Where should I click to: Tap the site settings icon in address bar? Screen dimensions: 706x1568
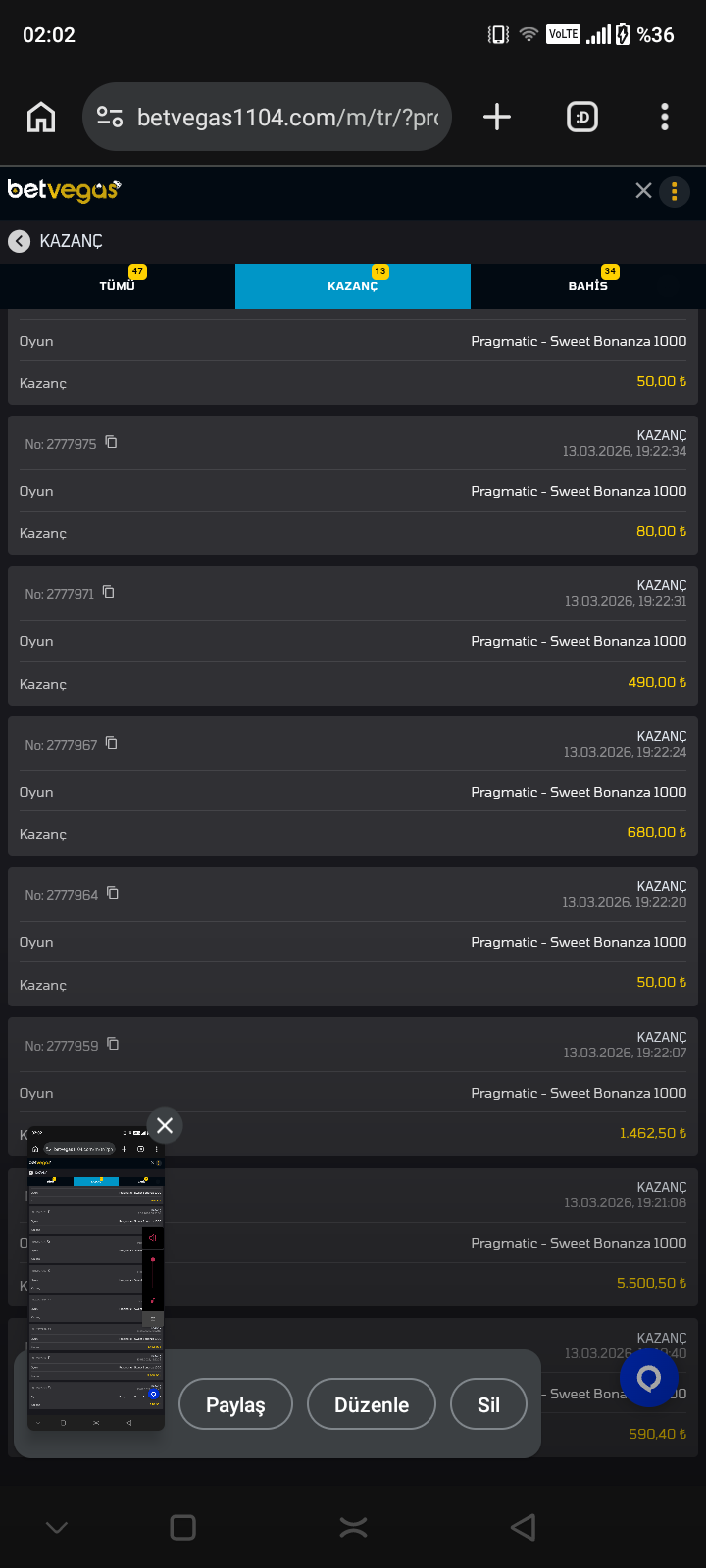coord(110,118)
